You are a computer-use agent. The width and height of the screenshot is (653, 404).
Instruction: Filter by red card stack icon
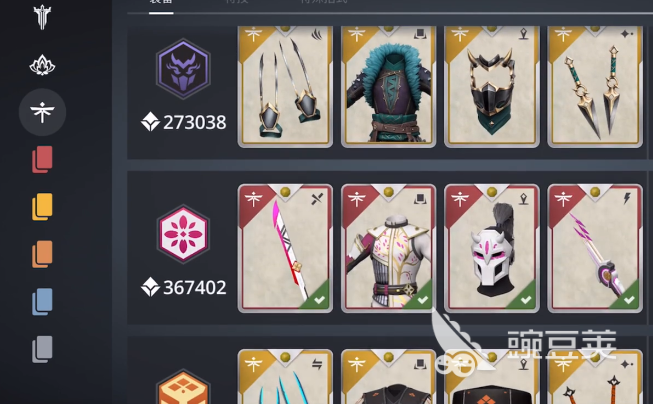42,159
